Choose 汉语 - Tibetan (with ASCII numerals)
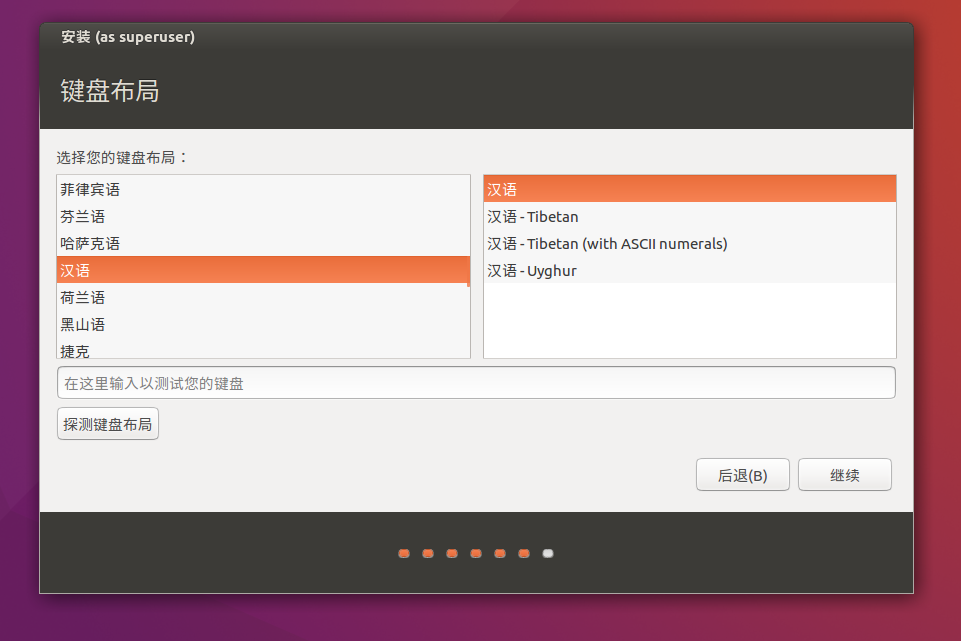961x641 pixels. click(689, 243)
